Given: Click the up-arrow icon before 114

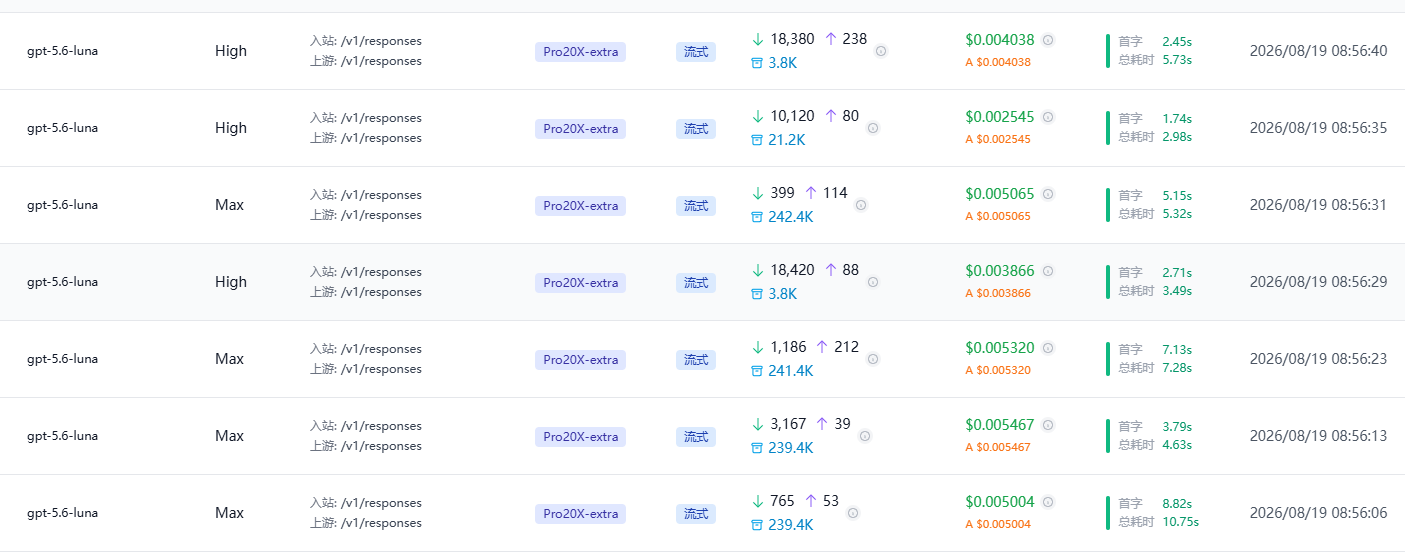Looking at the screenshot, I should pos(811,193).
